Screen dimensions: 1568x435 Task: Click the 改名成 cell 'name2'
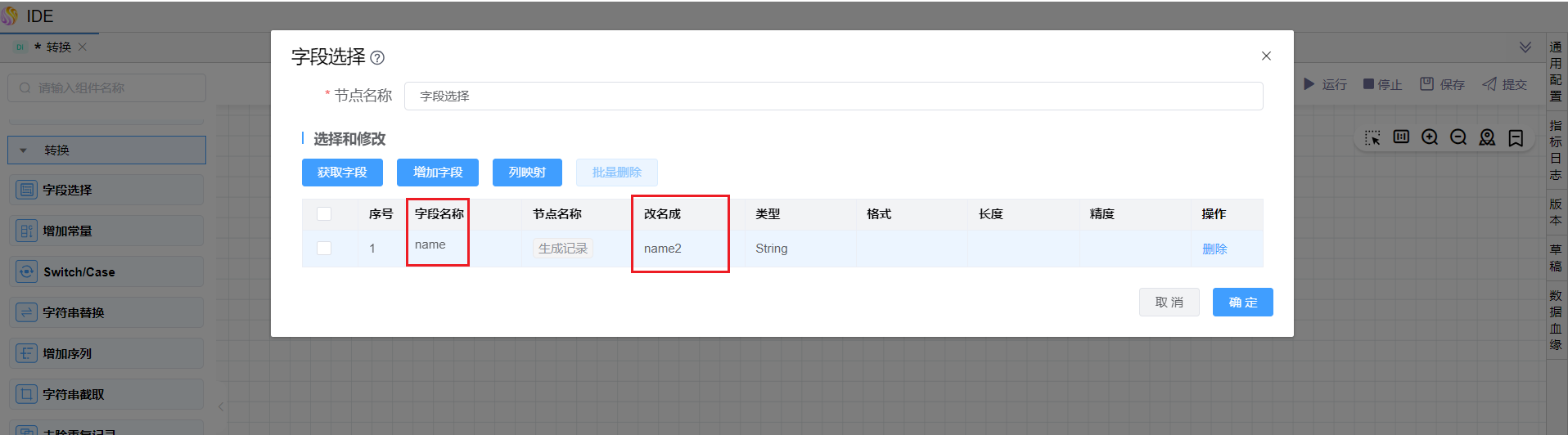(x=663, y=249)
